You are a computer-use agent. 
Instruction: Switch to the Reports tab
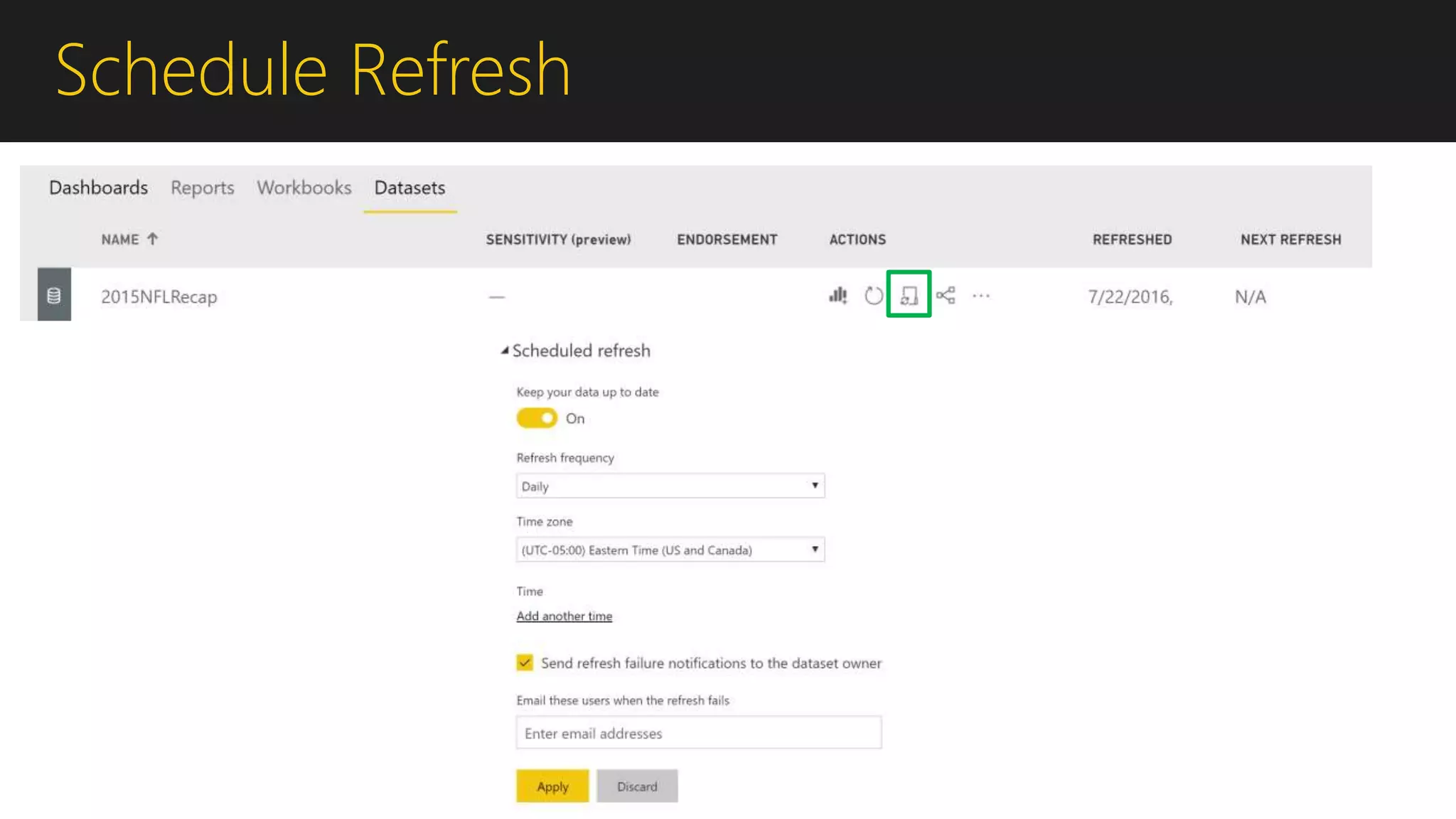tap(203, 188)
